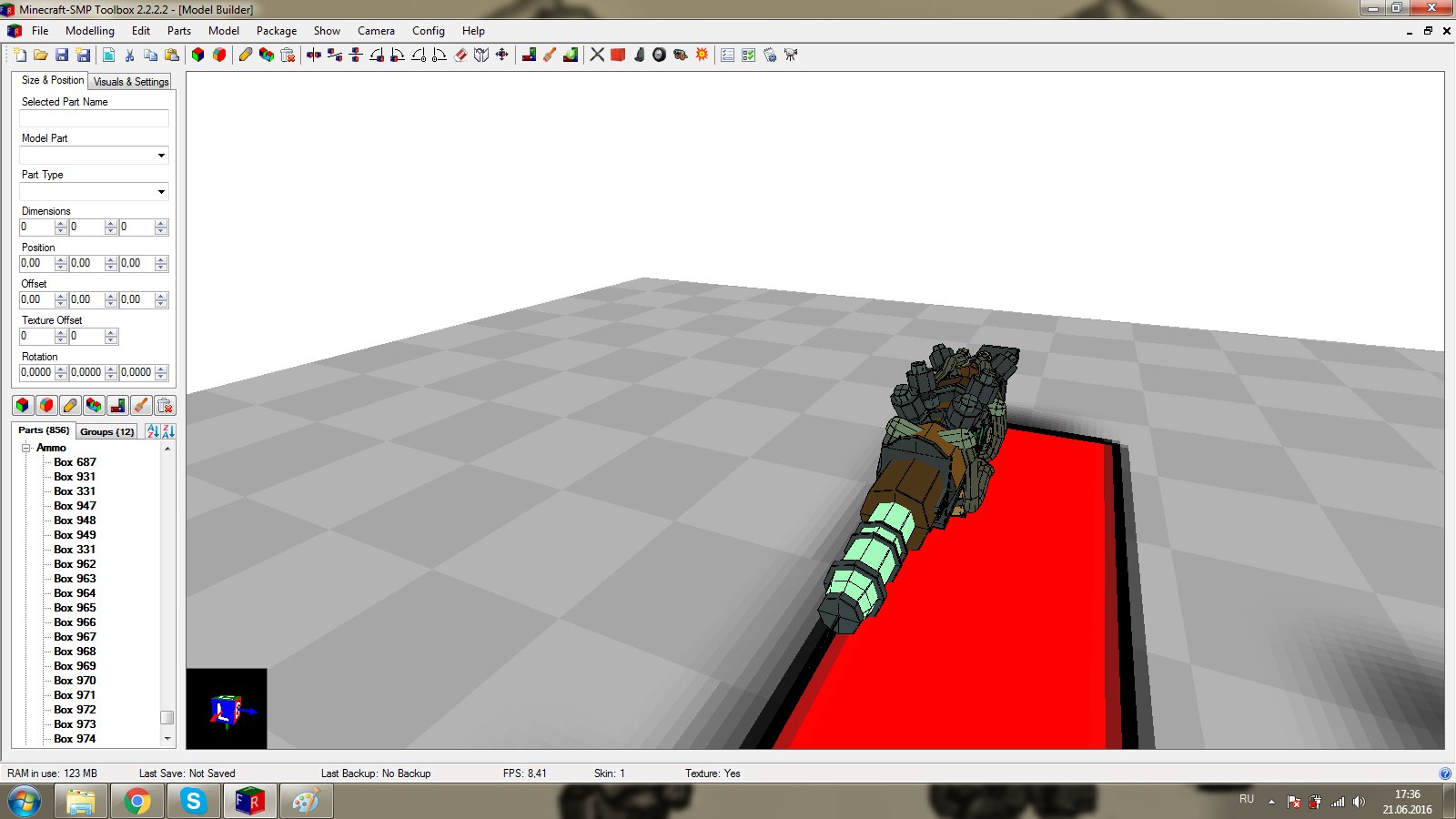The image size is (1456, 819).
Task: Open the Part Type dropdown
Action: point(161,192)
